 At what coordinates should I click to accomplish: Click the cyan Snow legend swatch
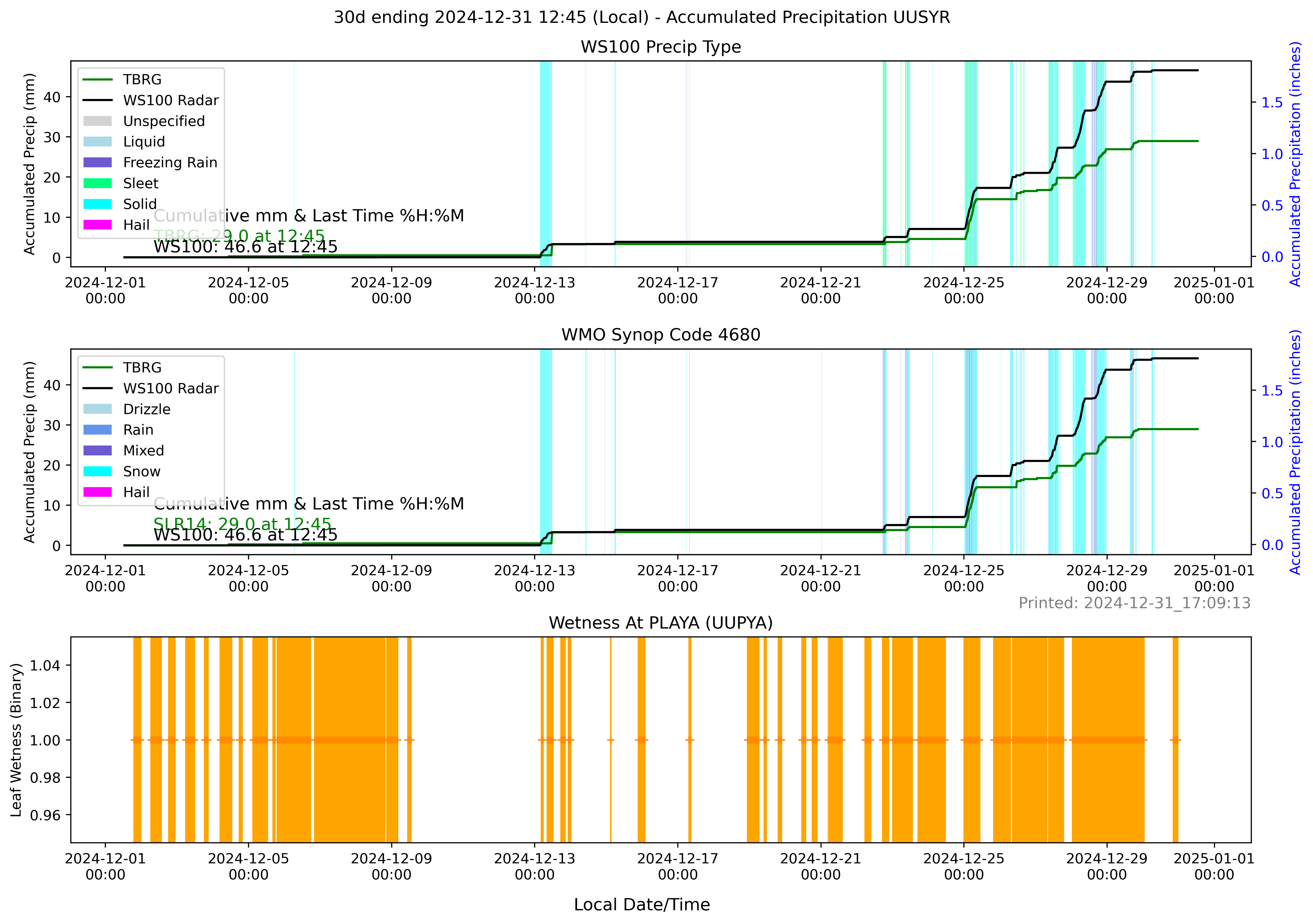click(x=97, y=472)
